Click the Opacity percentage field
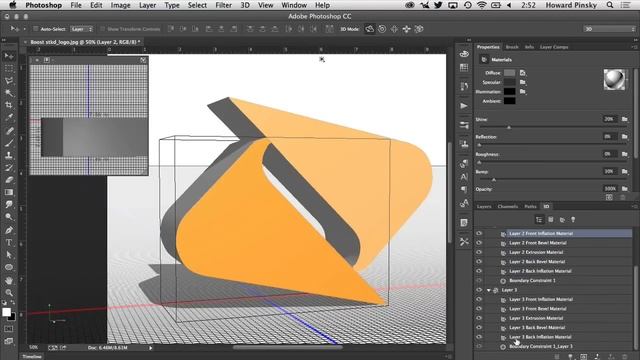Screen dimensions: 640x360 coord(610,189)
